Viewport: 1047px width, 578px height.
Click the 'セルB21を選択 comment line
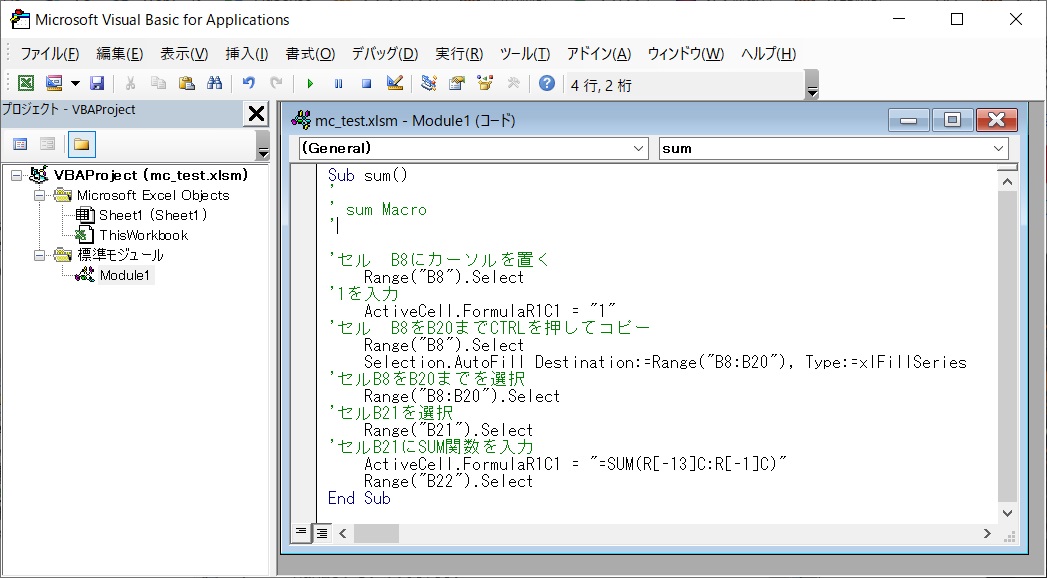click(391, 413)
